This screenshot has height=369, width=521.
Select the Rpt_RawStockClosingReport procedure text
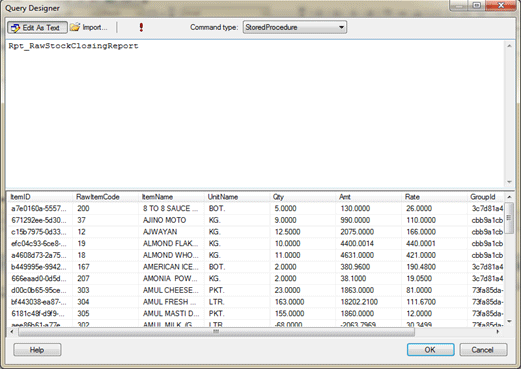(73, 46)
